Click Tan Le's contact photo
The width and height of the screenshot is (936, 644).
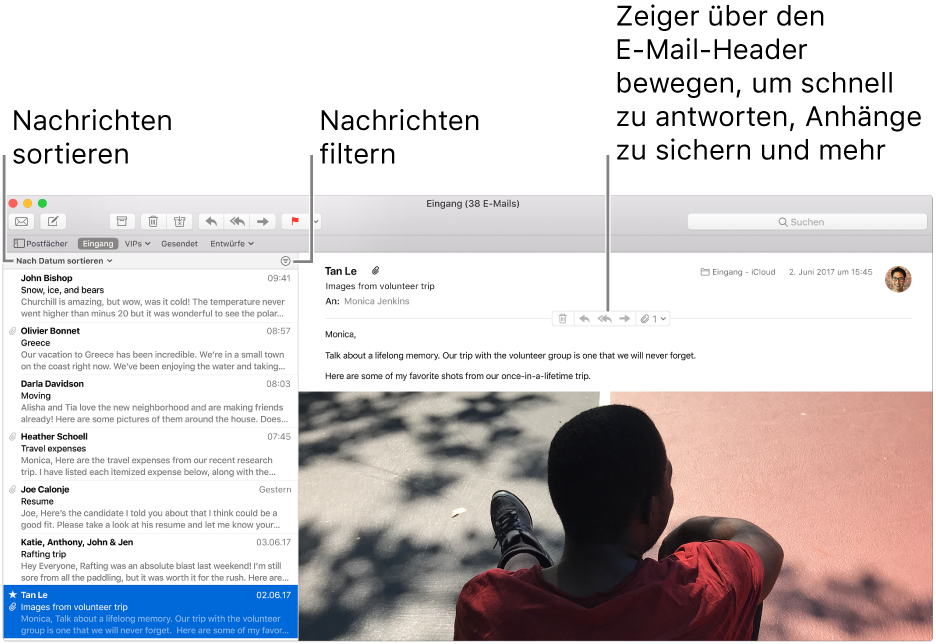pos(898,279)
